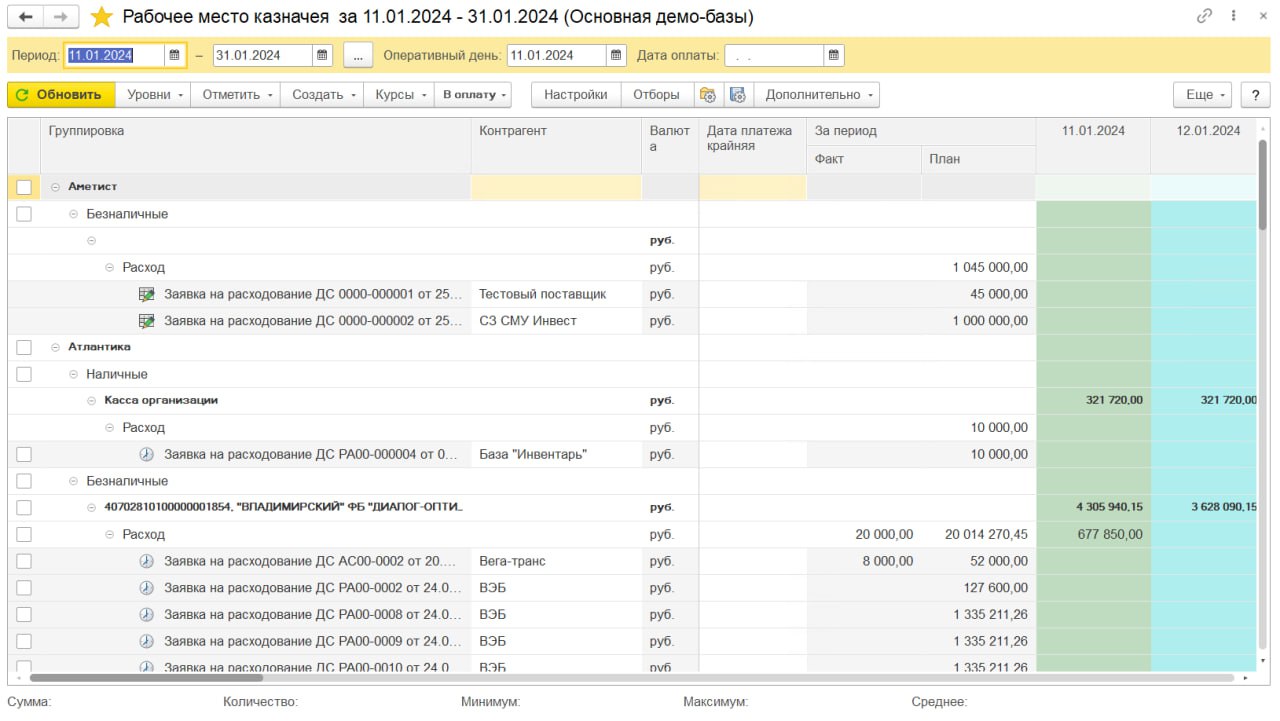Click the back navigation arrow
The image size is (1280, 721).
(26, 17)
